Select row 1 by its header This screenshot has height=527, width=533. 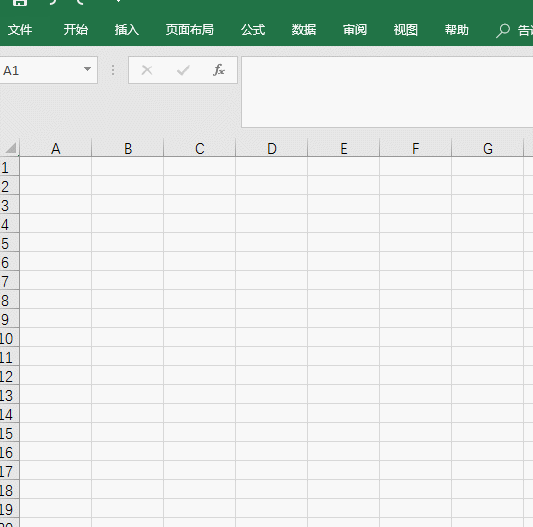(x=10, y=167)
